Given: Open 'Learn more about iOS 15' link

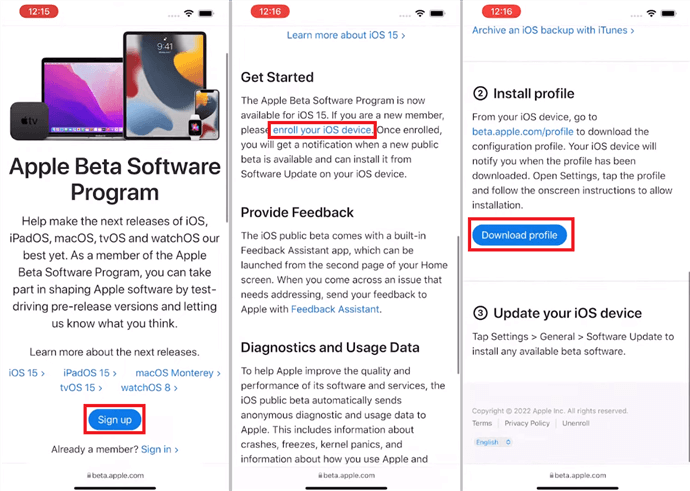Looking at the screenshot, I should pos(346,35).
